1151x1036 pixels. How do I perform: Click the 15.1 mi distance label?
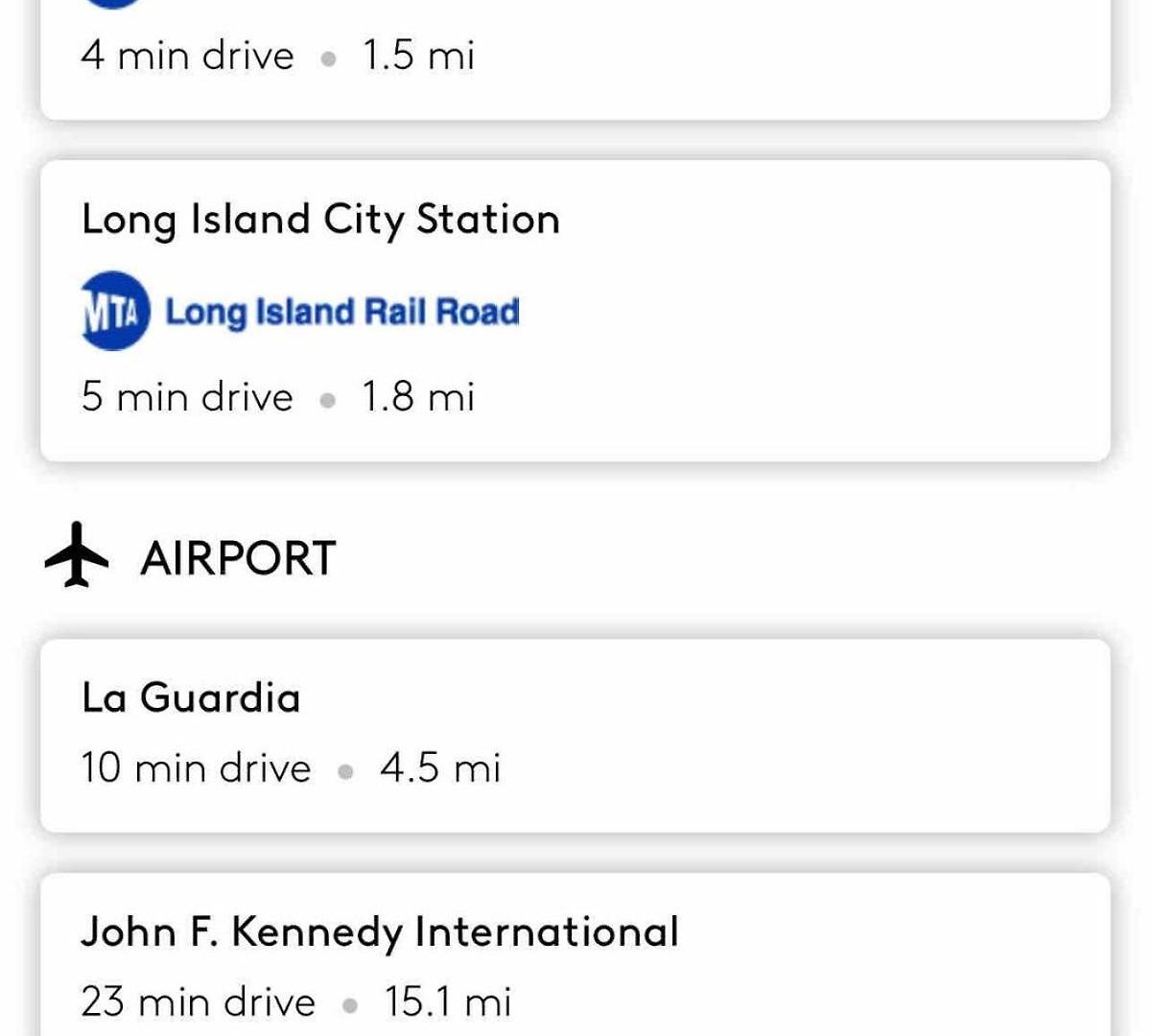coord(448,1001)
